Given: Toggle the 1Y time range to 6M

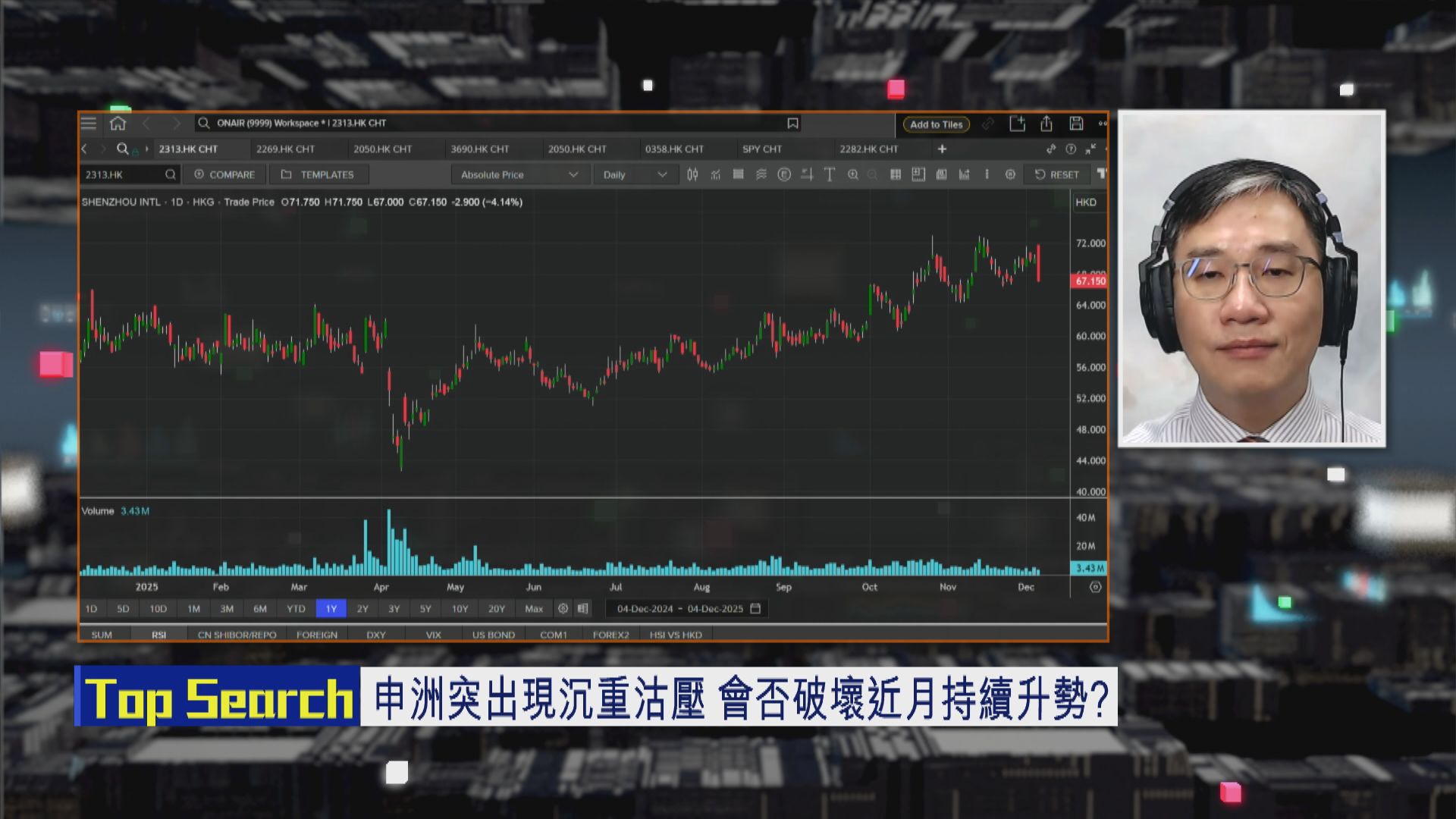Looking at the screenshot, I should 261,608.
